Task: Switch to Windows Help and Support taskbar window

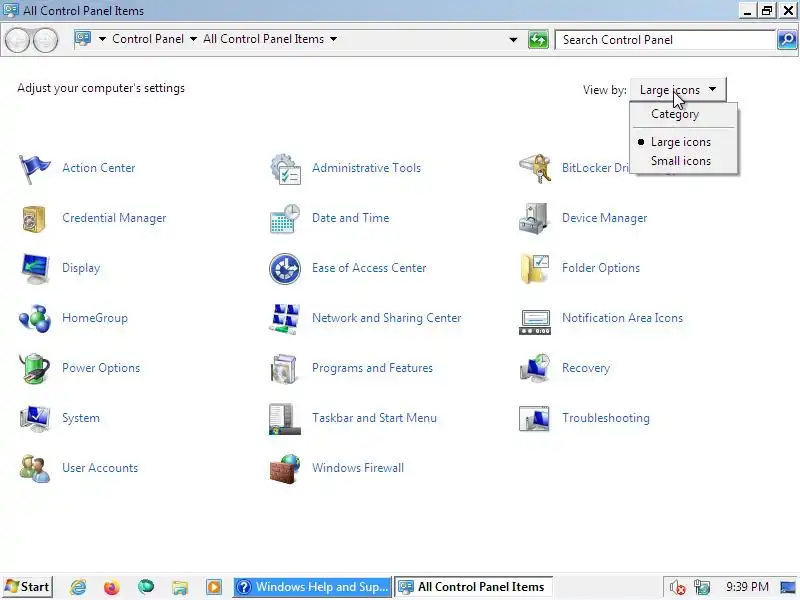Action: [312, 587]
